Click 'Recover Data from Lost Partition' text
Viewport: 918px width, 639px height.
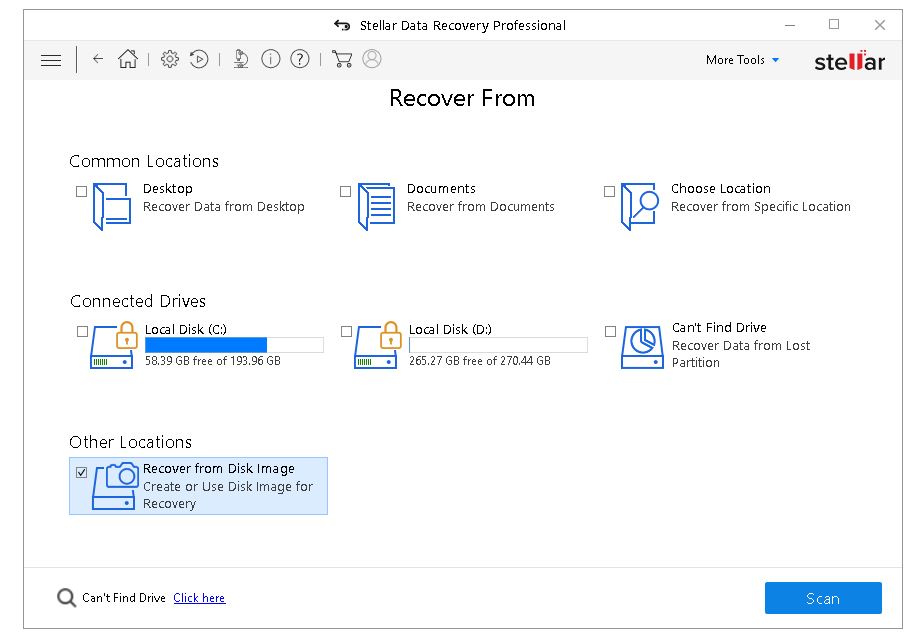[x=741, y=354]
